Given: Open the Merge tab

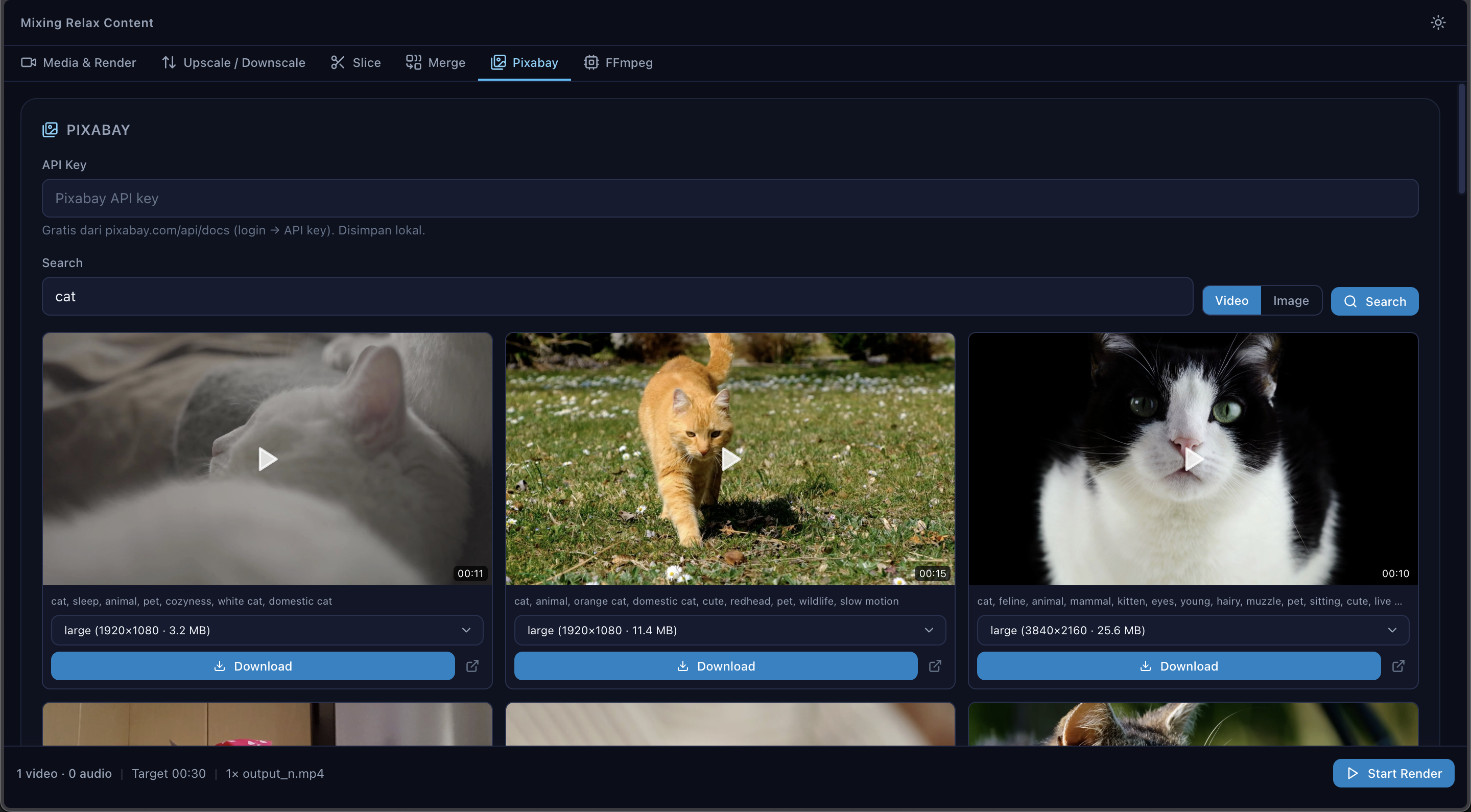Looking at the screenshot, I should click(436, 63).
